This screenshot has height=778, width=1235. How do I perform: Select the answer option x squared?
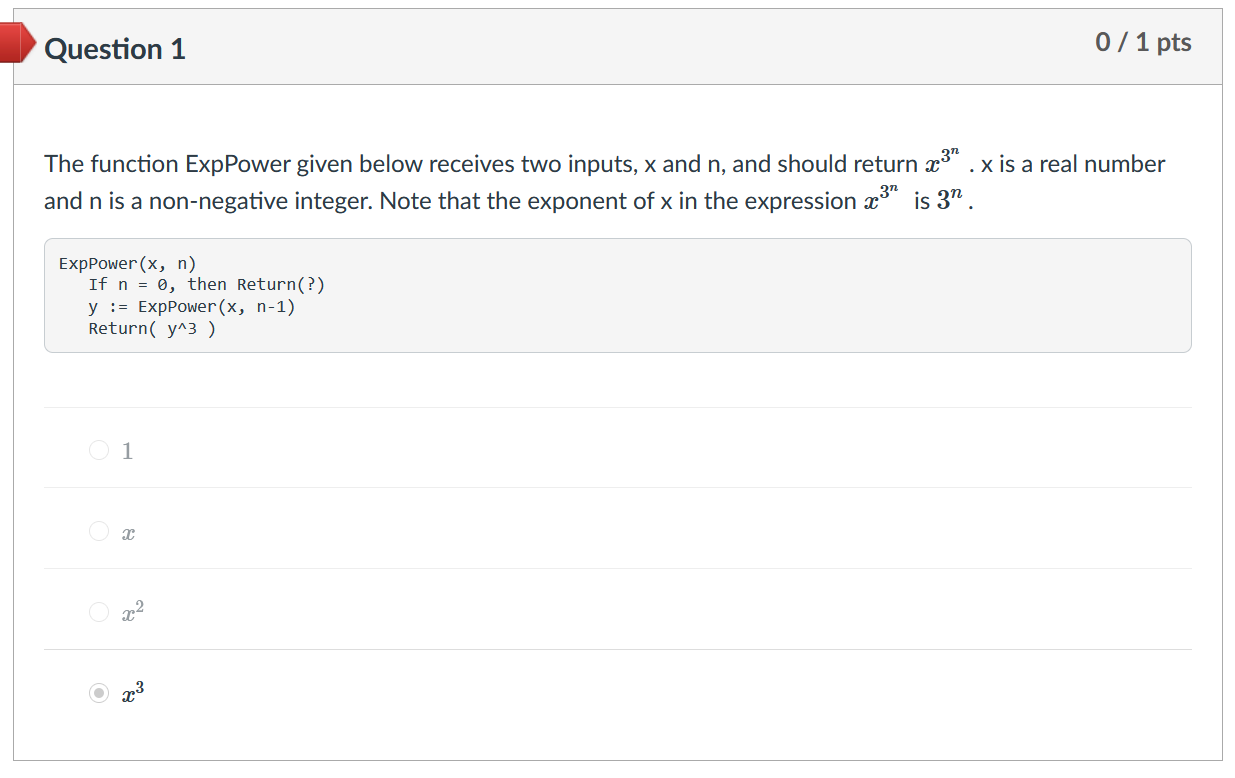coord(98,611)
